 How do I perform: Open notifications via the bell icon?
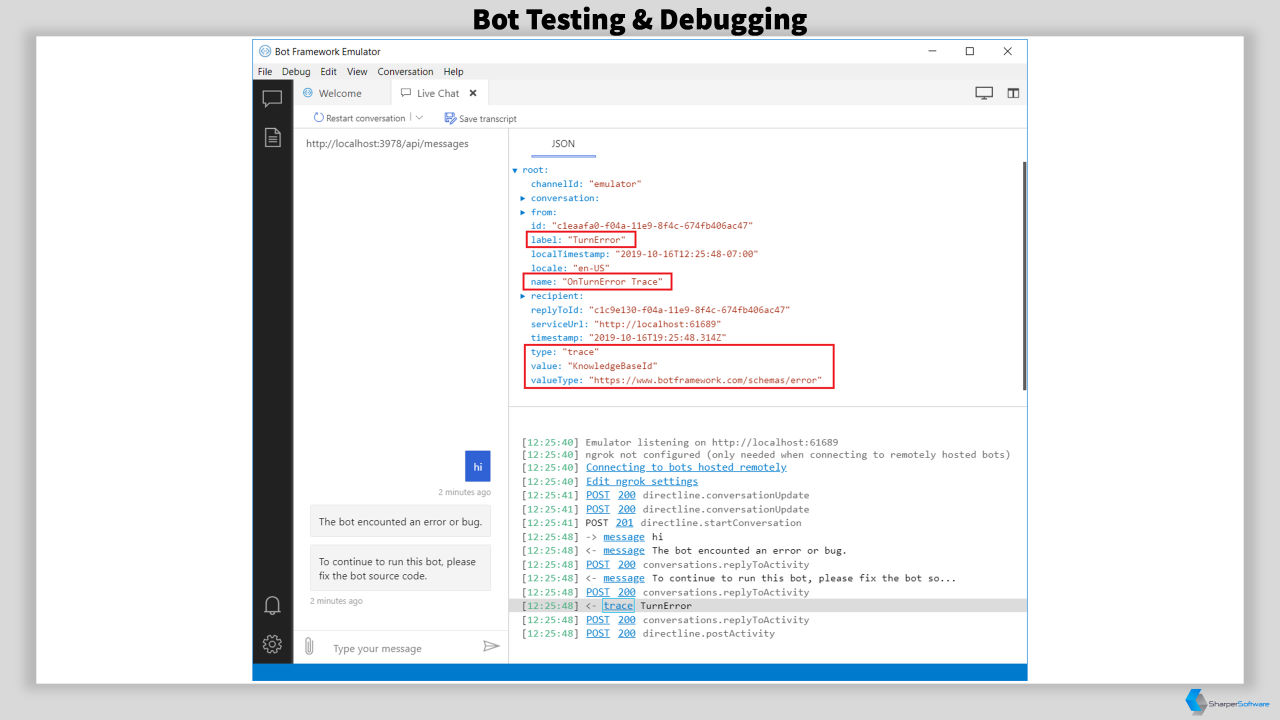click(272, 605)
